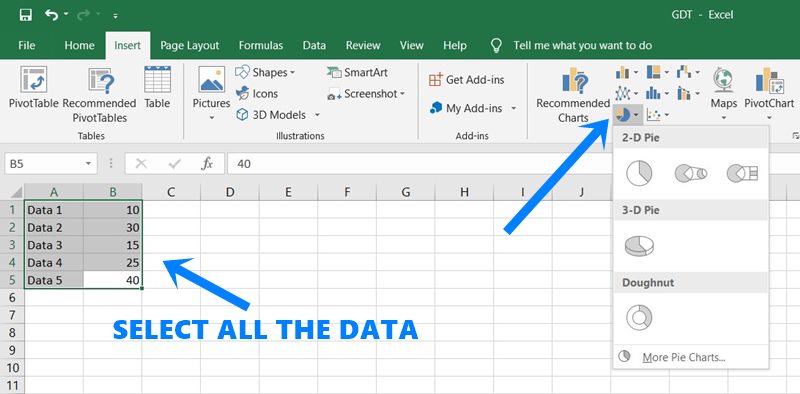800x394 pixels.
Task: Click cell B4 containing 25
Action: [x=113, y=263]
